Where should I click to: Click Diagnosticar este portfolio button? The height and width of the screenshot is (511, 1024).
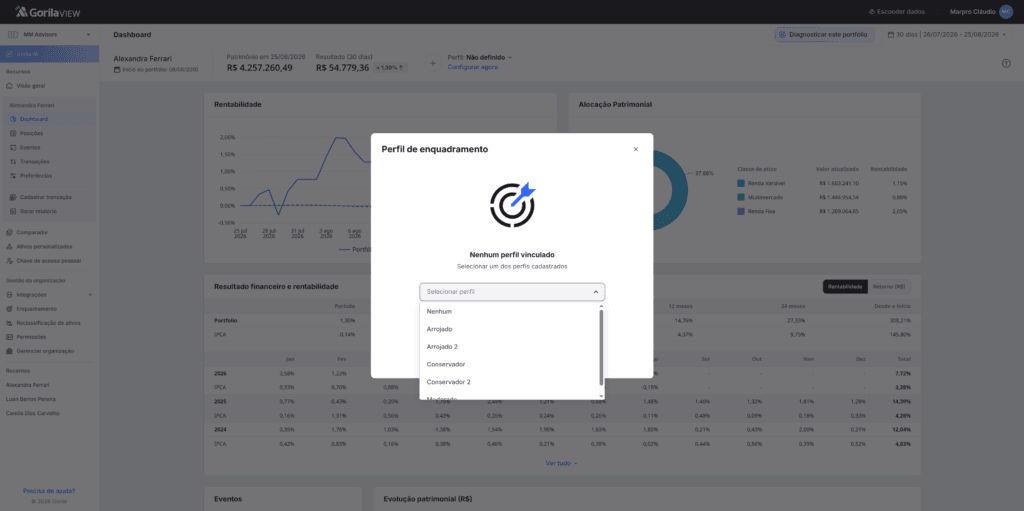(824, 34)
